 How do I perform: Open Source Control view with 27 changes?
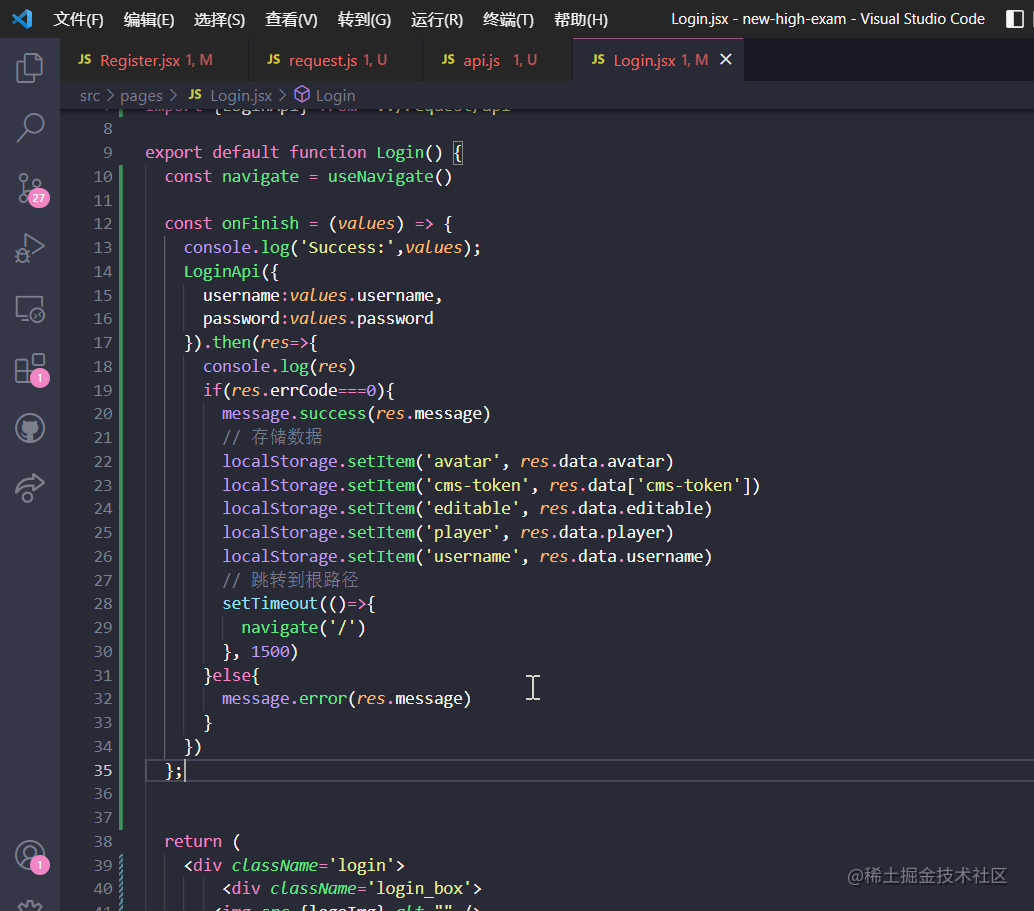(x=30, y=189)
